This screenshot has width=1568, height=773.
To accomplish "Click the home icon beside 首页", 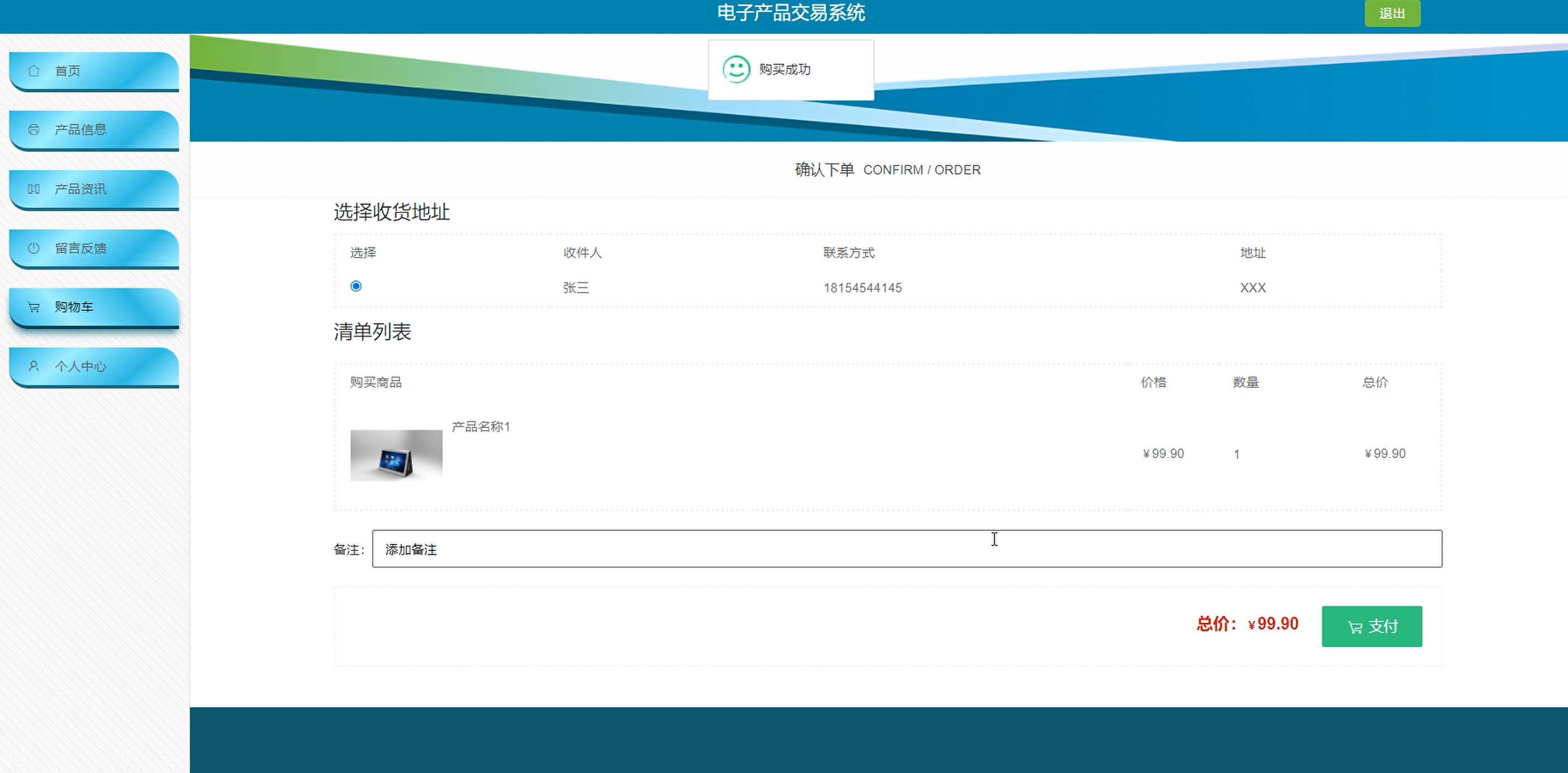I will pyautogui.click(x=34, y=70).
